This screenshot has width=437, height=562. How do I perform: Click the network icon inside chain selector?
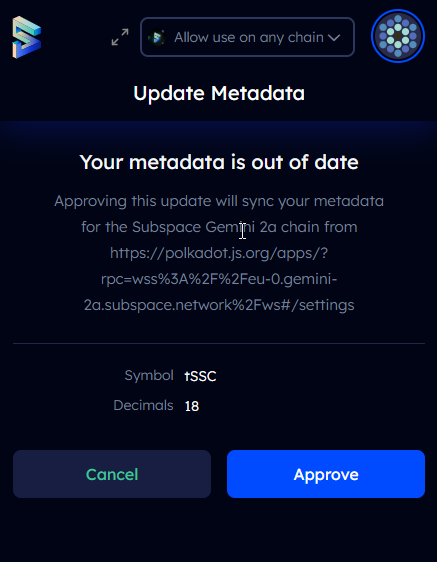click(157, 37)
